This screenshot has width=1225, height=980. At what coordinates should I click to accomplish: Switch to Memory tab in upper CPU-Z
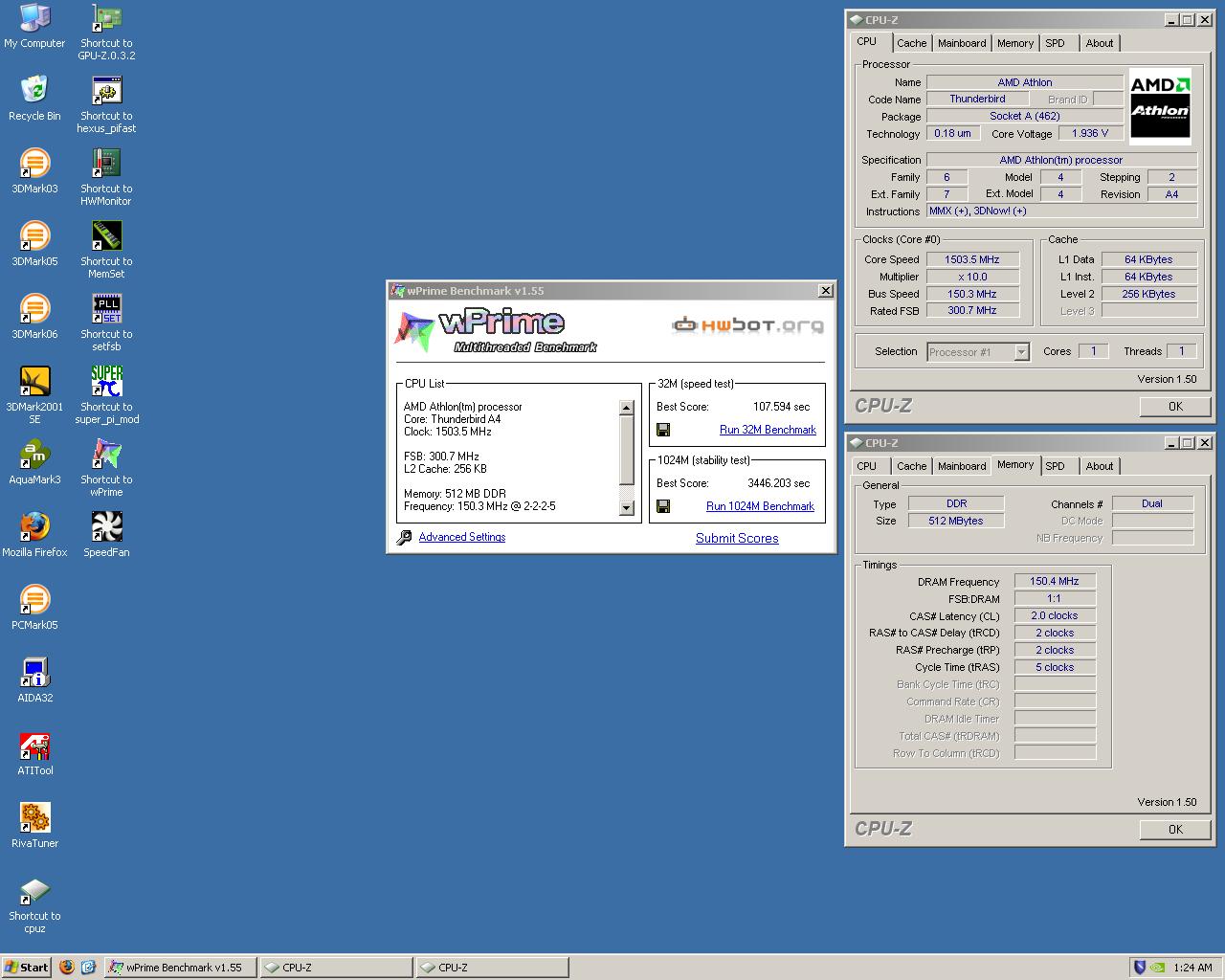pyautogui.click(x=1015, y=43)
